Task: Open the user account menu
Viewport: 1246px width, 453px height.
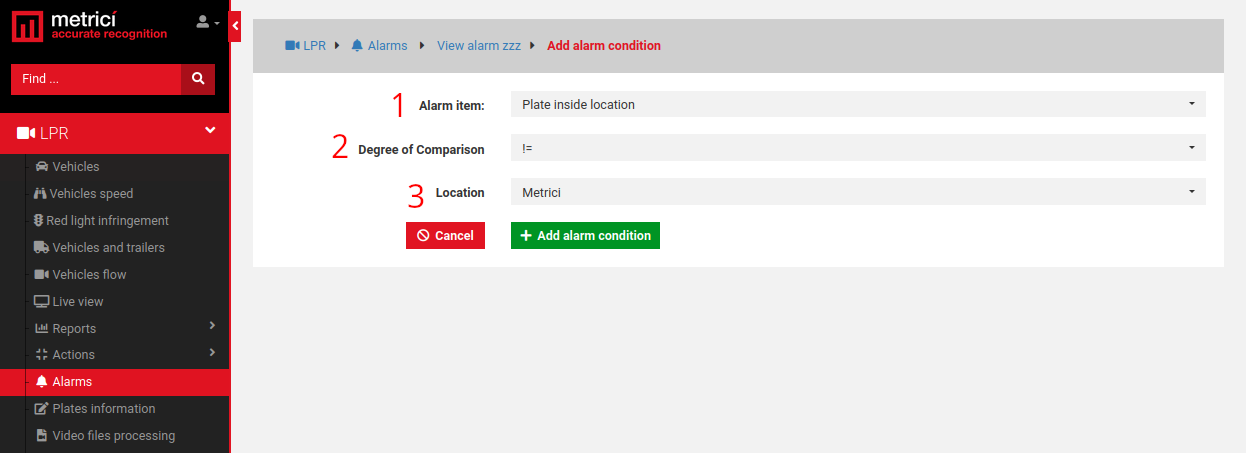Action: click(207, 22)
